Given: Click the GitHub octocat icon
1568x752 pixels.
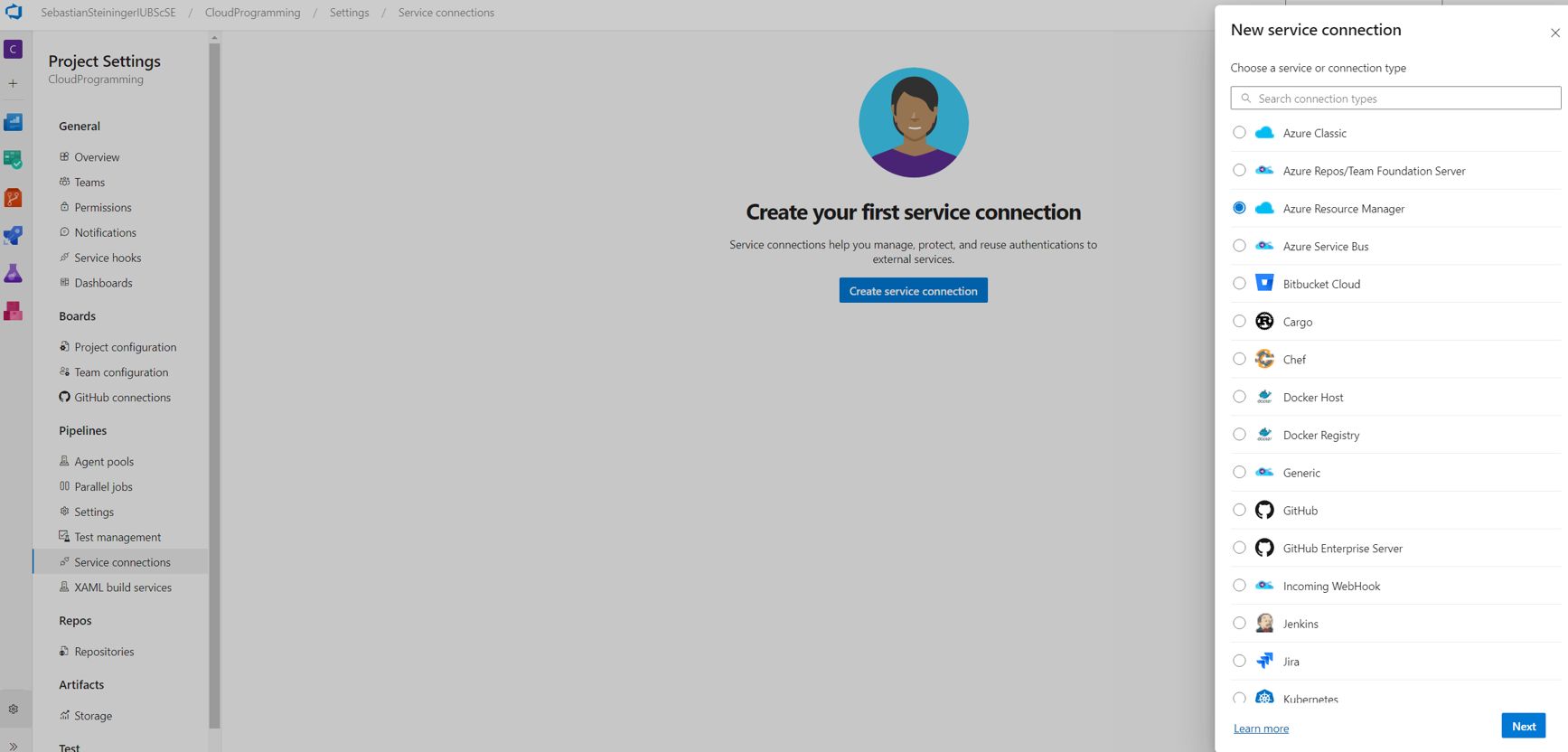Looking at the screenshot, I should click(x=1264, y=510).
